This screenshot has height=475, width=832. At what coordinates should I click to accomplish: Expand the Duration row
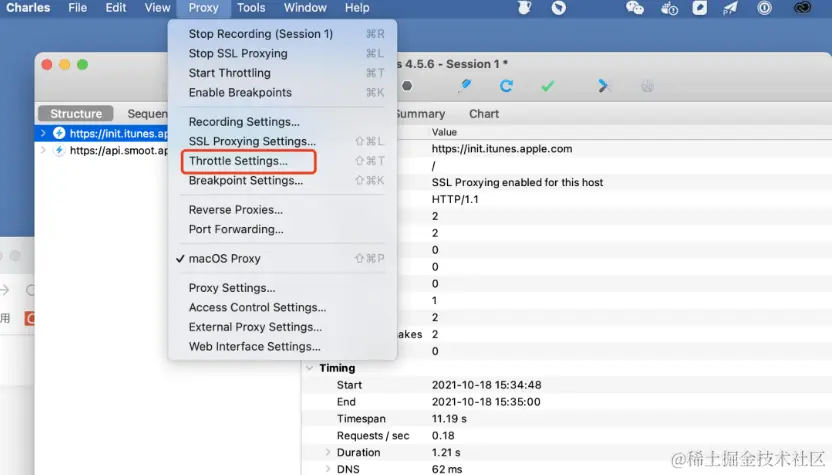click(328, 452)
